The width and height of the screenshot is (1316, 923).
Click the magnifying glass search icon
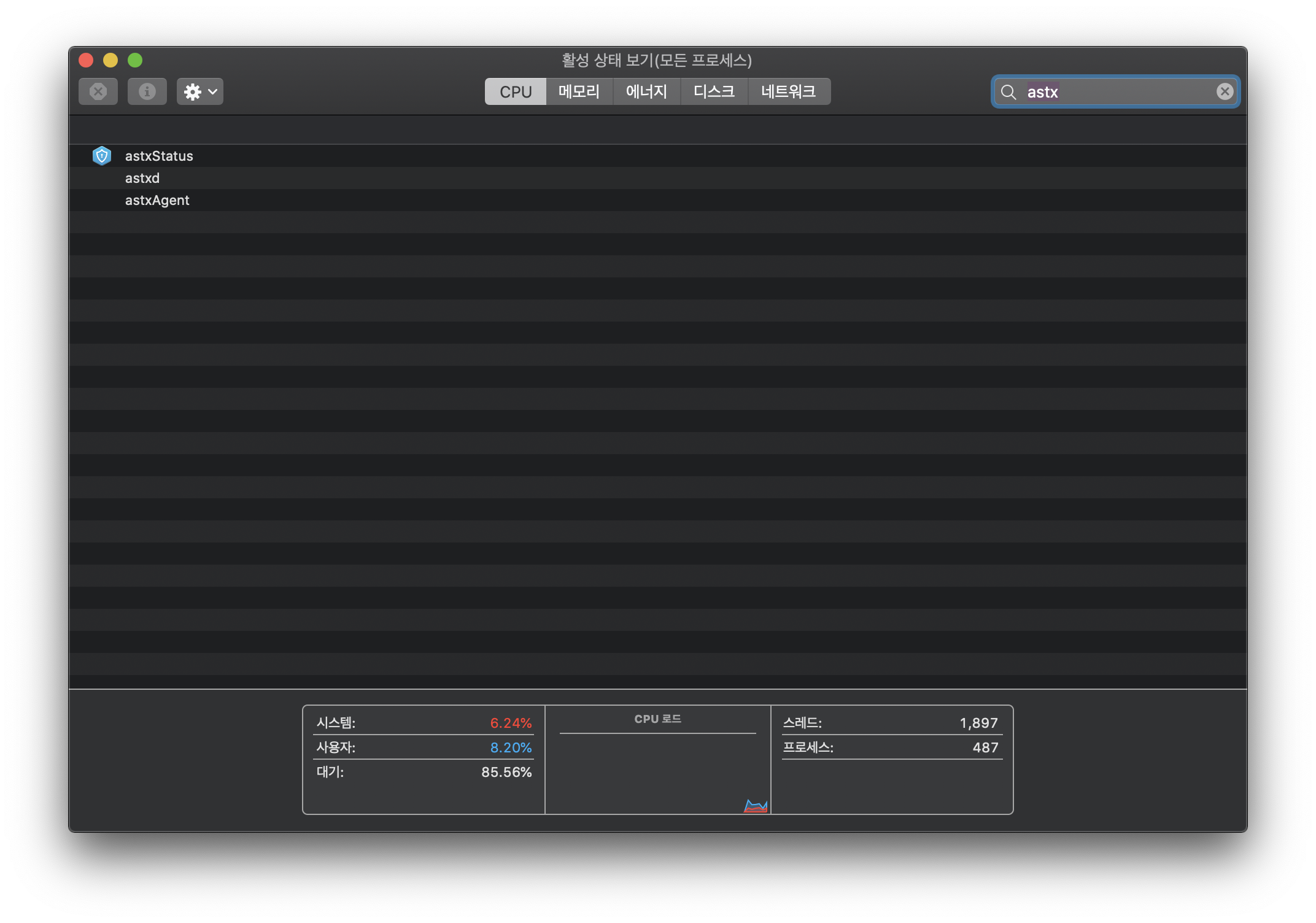[x=1008, y=92]
